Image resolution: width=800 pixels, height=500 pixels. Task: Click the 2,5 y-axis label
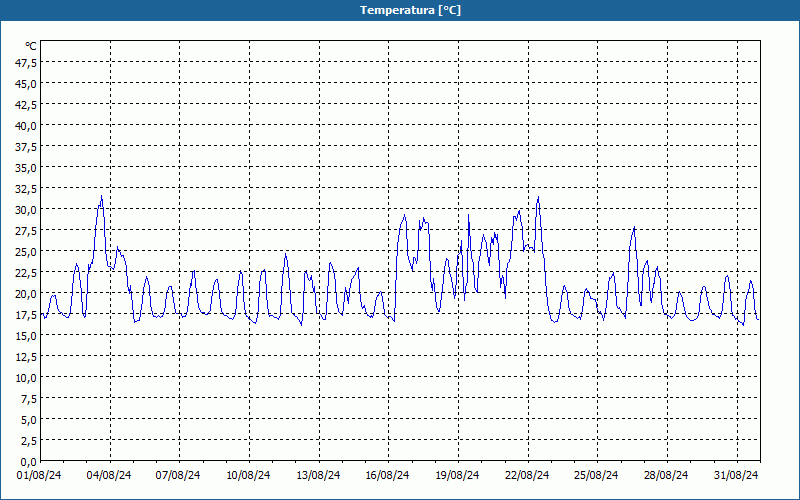[x=29, y=441]
